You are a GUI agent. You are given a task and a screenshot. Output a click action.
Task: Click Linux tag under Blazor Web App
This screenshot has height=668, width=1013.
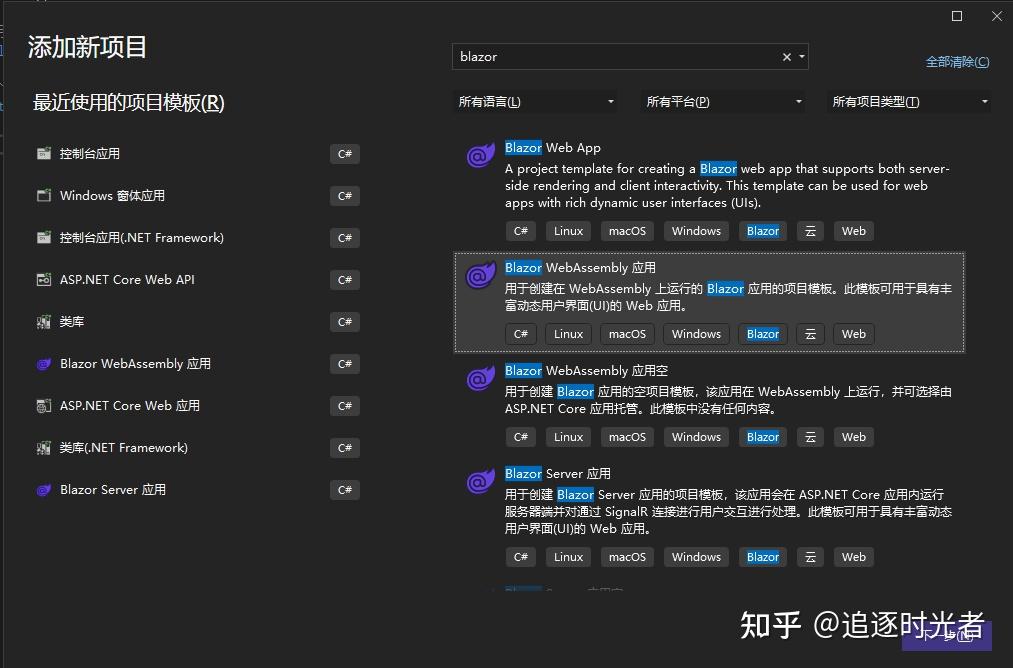(569, 231)
